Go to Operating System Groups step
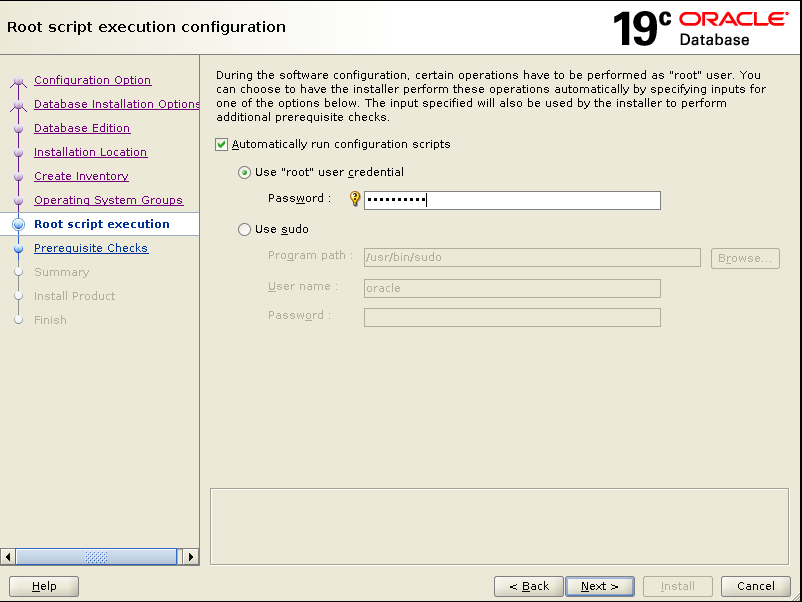Viewport: 802px width, 602px height. click(x=108, y=200)
